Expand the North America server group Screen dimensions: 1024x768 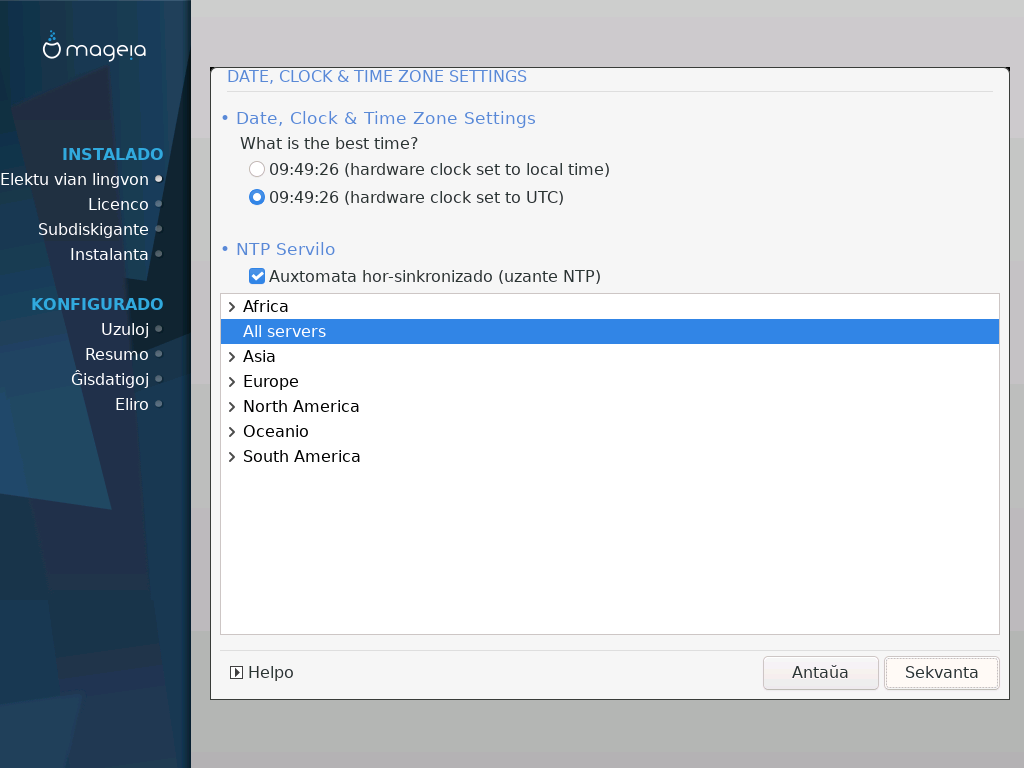point(232,407)
